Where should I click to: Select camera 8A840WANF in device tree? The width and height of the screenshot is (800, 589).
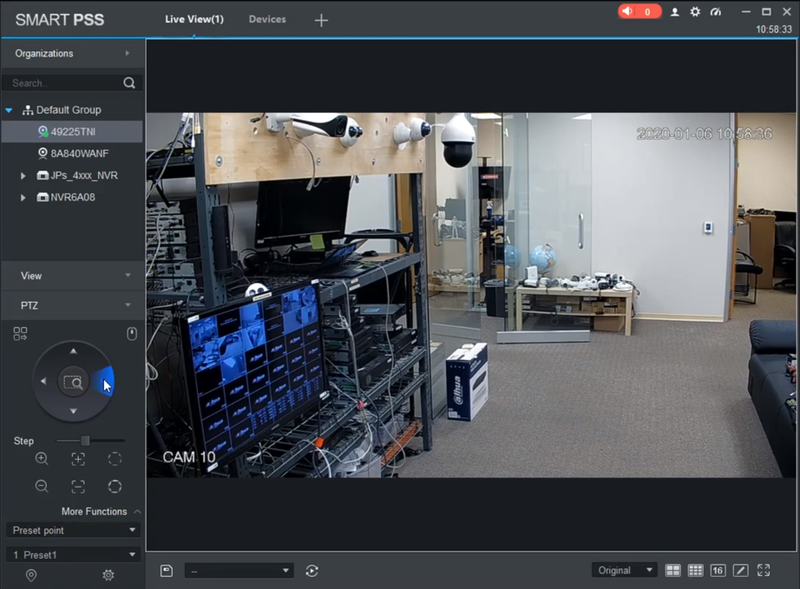pos(79,154)
